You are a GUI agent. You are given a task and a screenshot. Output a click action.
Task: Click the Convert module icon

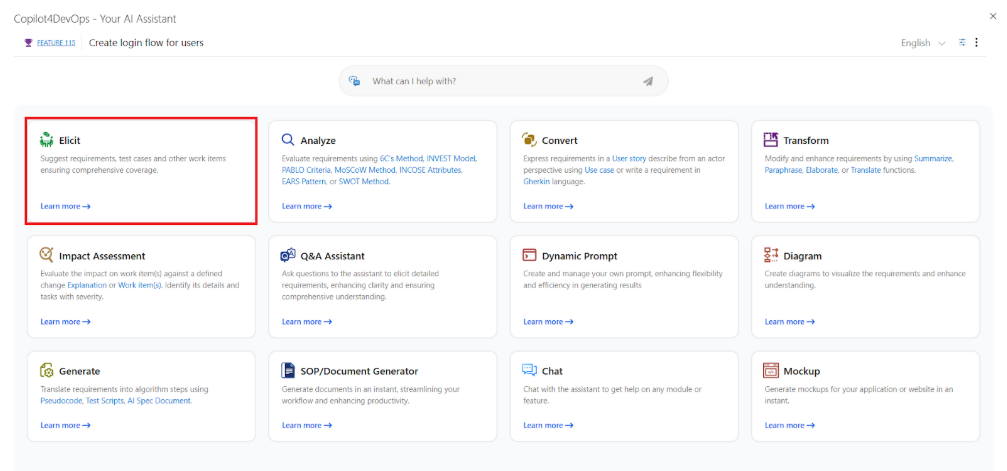529,139
